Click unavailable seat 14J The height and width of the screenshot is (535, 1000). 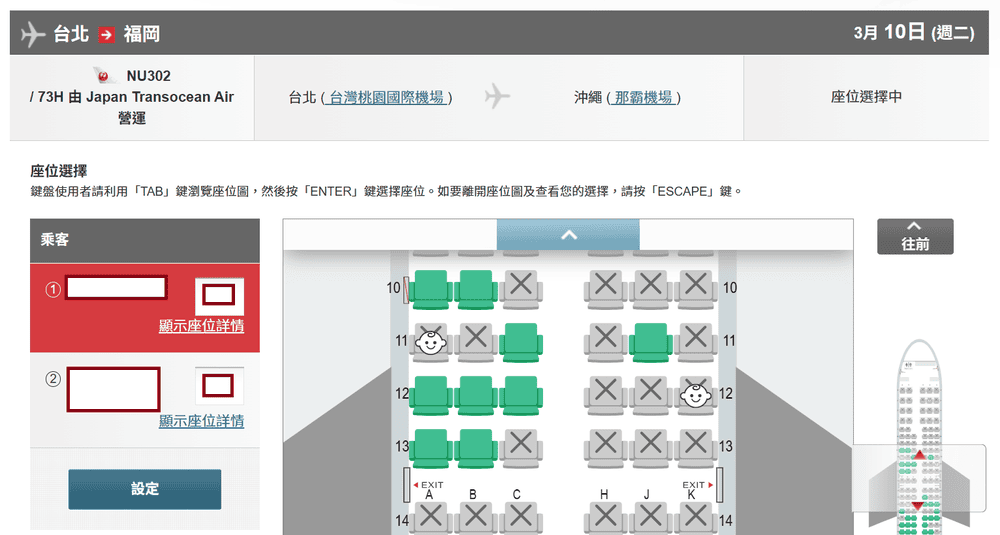tap(651, 518)
